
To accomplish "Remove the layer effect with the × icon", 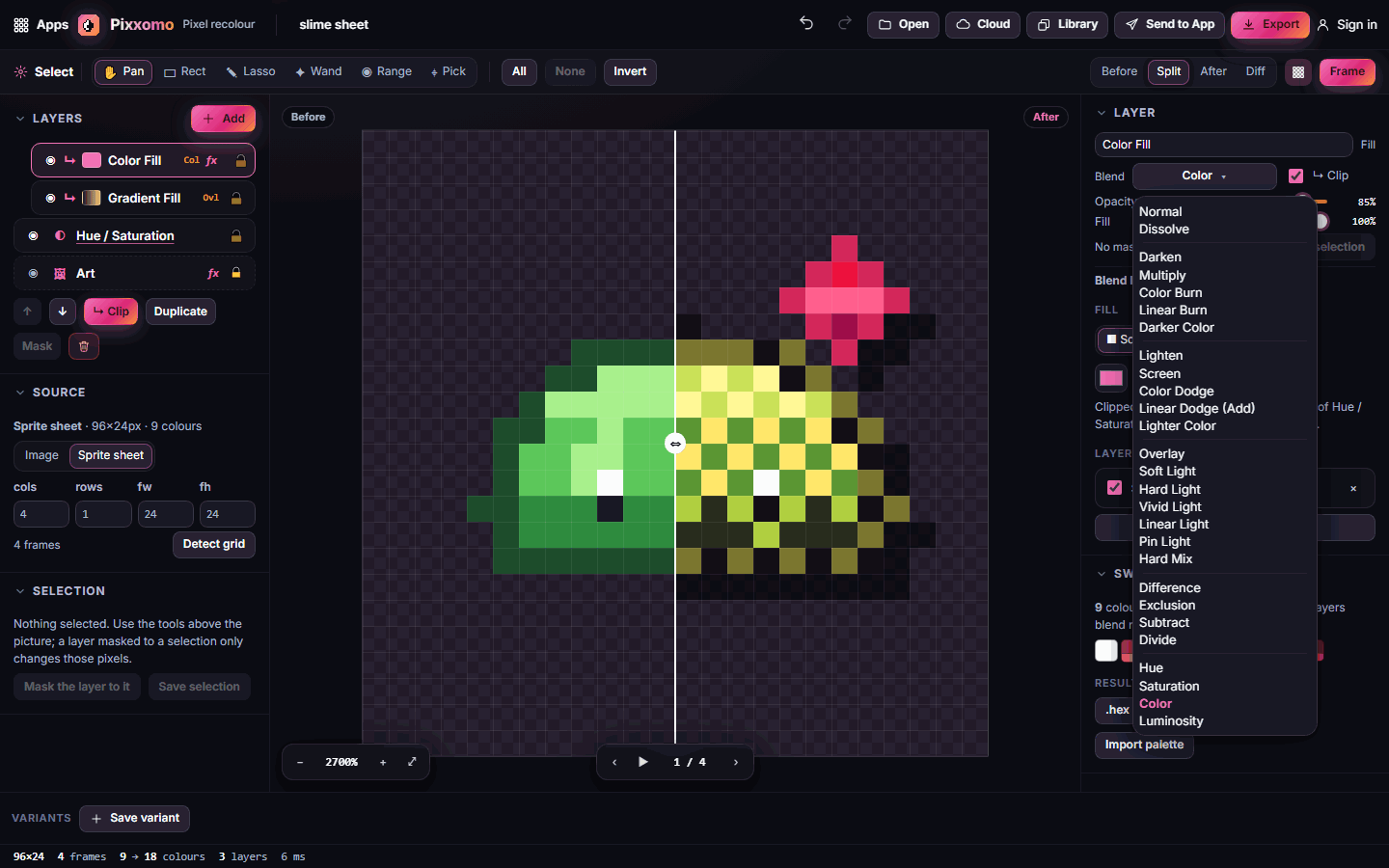I will click(1353, 488).
